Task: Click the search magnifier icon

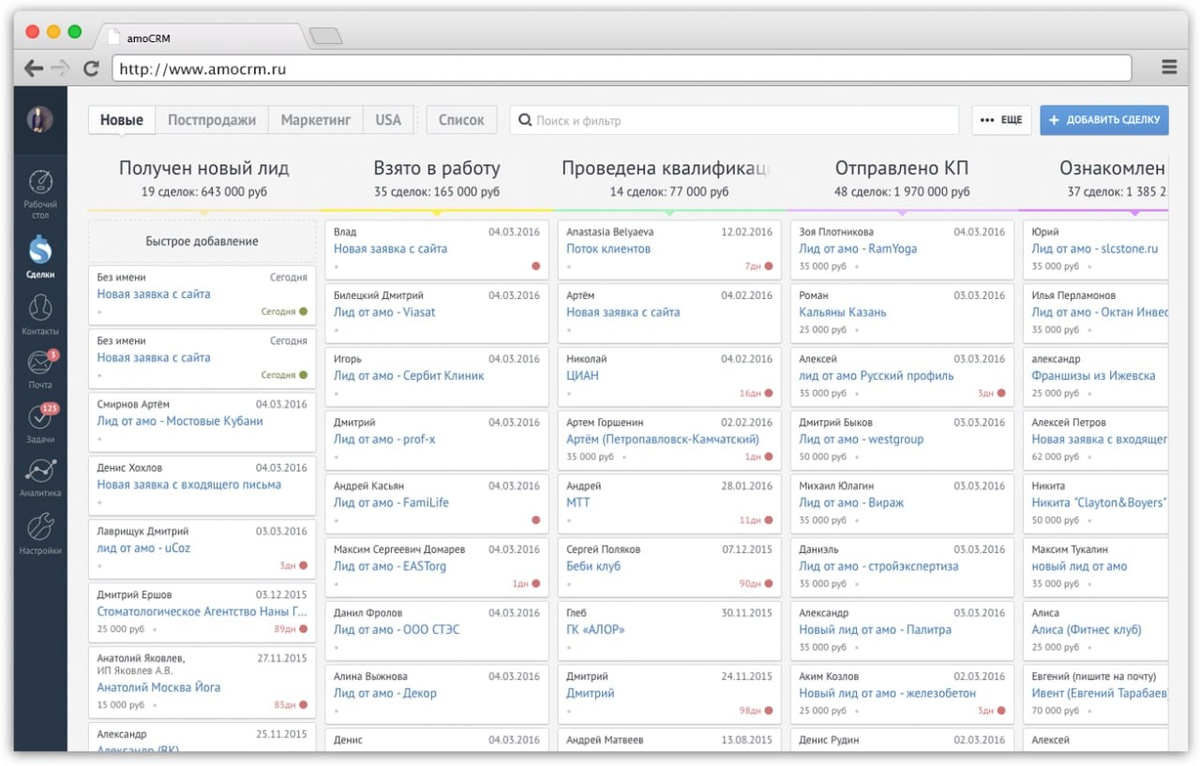Action: [x=525, y=120]
